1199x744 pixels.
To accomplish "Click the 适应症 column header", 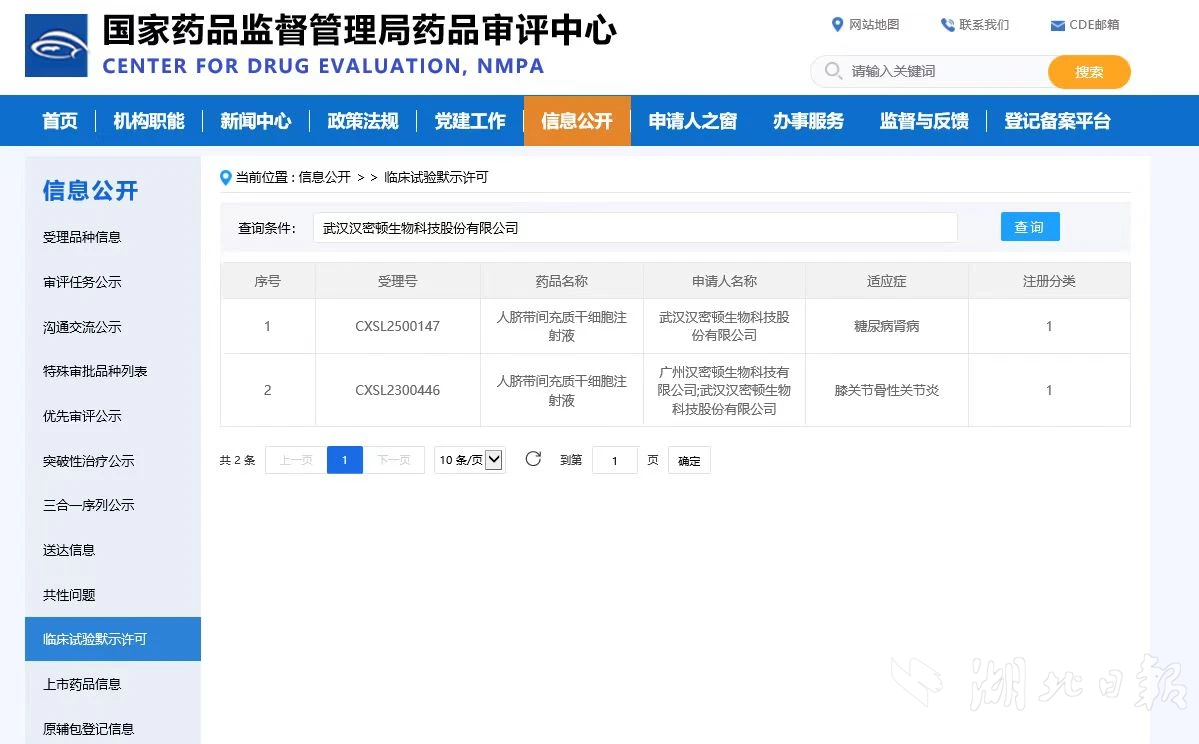I will [887, 281].
